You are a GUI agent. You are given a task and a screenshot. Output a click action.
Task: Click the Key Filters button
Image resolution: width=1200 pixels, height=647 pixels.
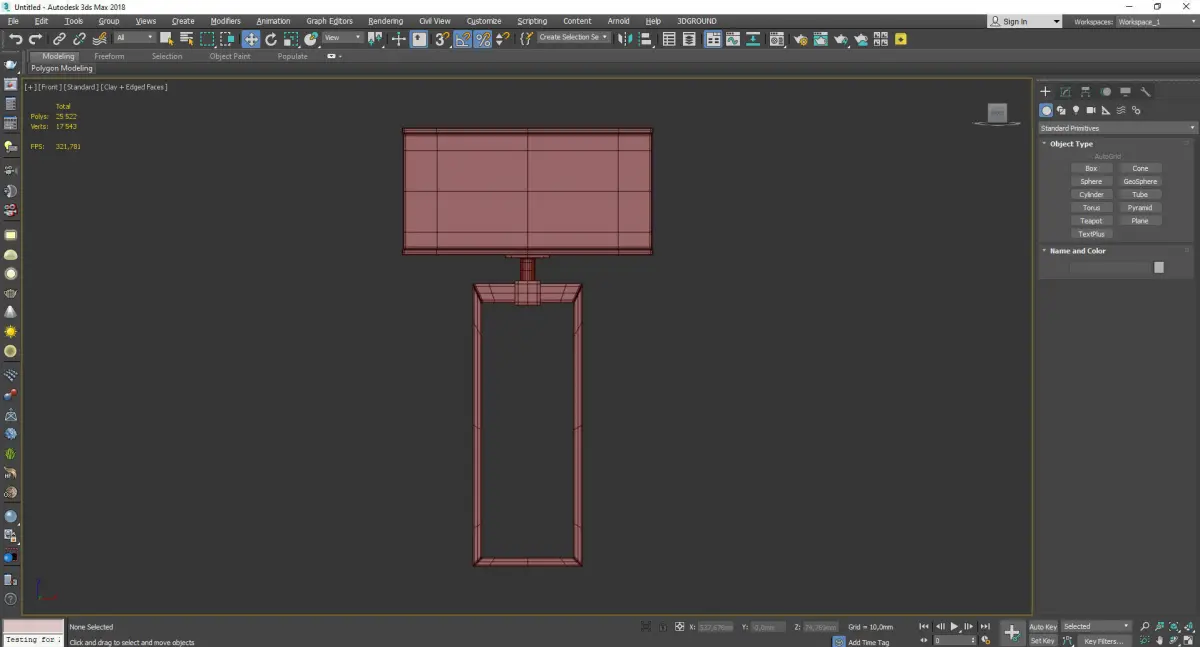pyautogui.click(x=1103, y=641)
